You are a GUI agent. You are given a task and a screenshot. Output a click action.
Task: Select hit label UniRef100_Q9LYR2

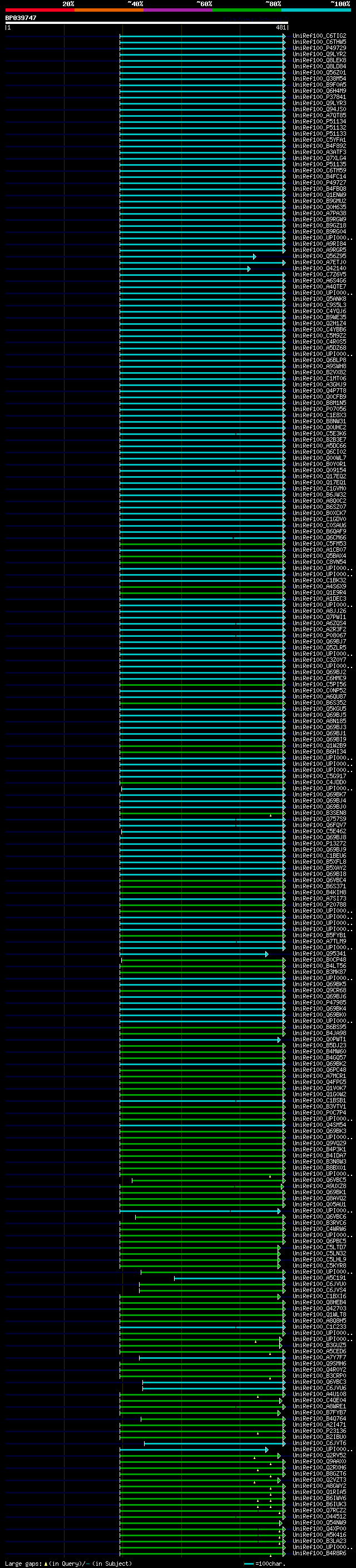tap(319, 54)
